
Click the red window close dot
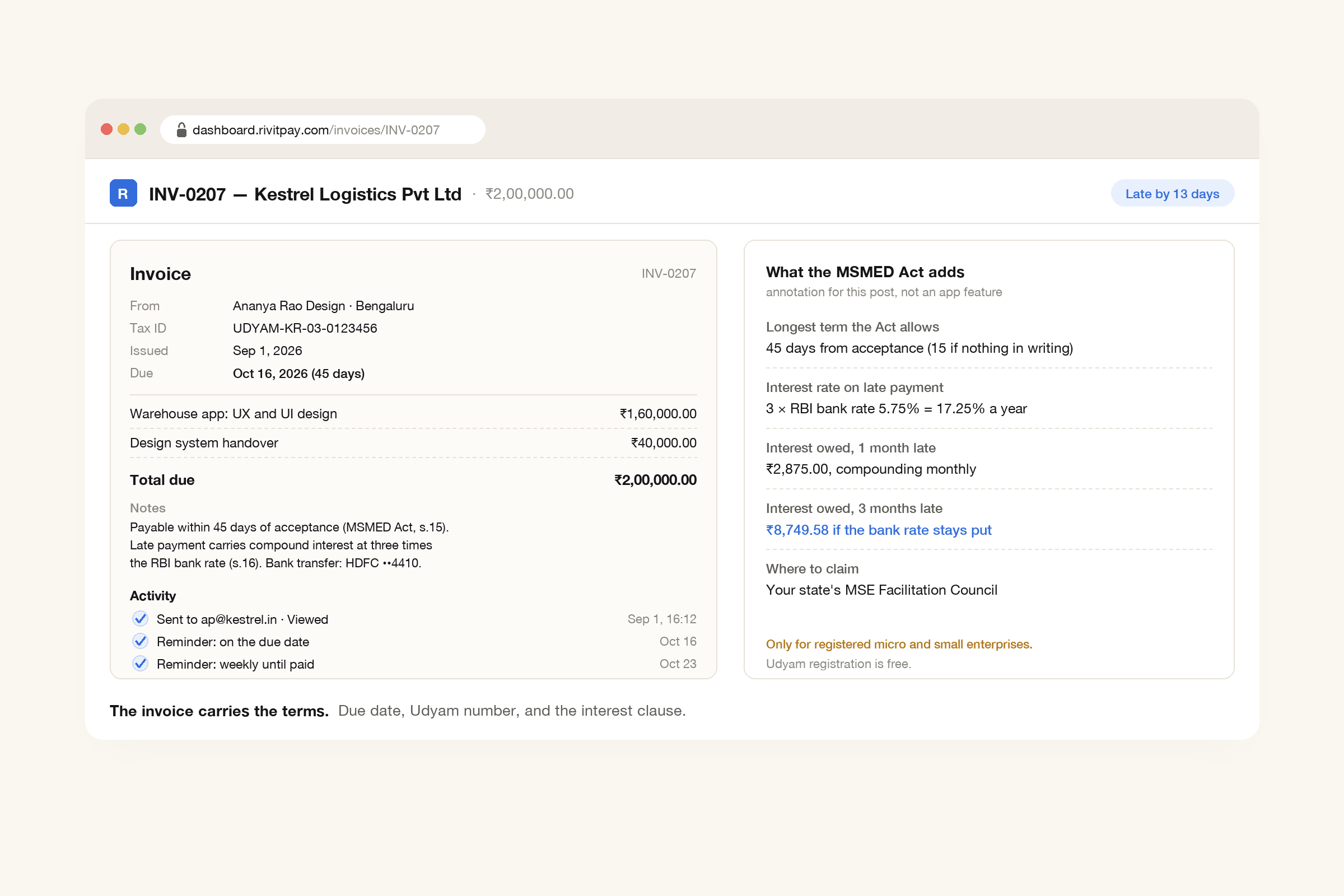(x=106, y=129)
